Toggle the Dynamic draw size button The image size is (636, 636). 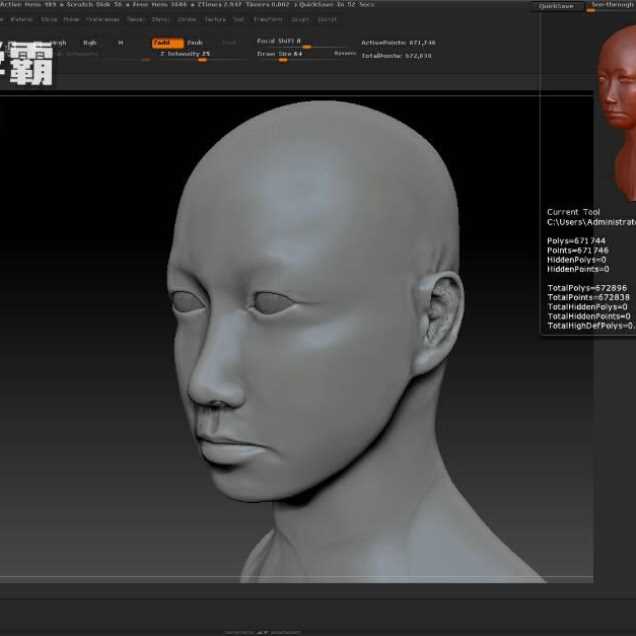[345, 53]
